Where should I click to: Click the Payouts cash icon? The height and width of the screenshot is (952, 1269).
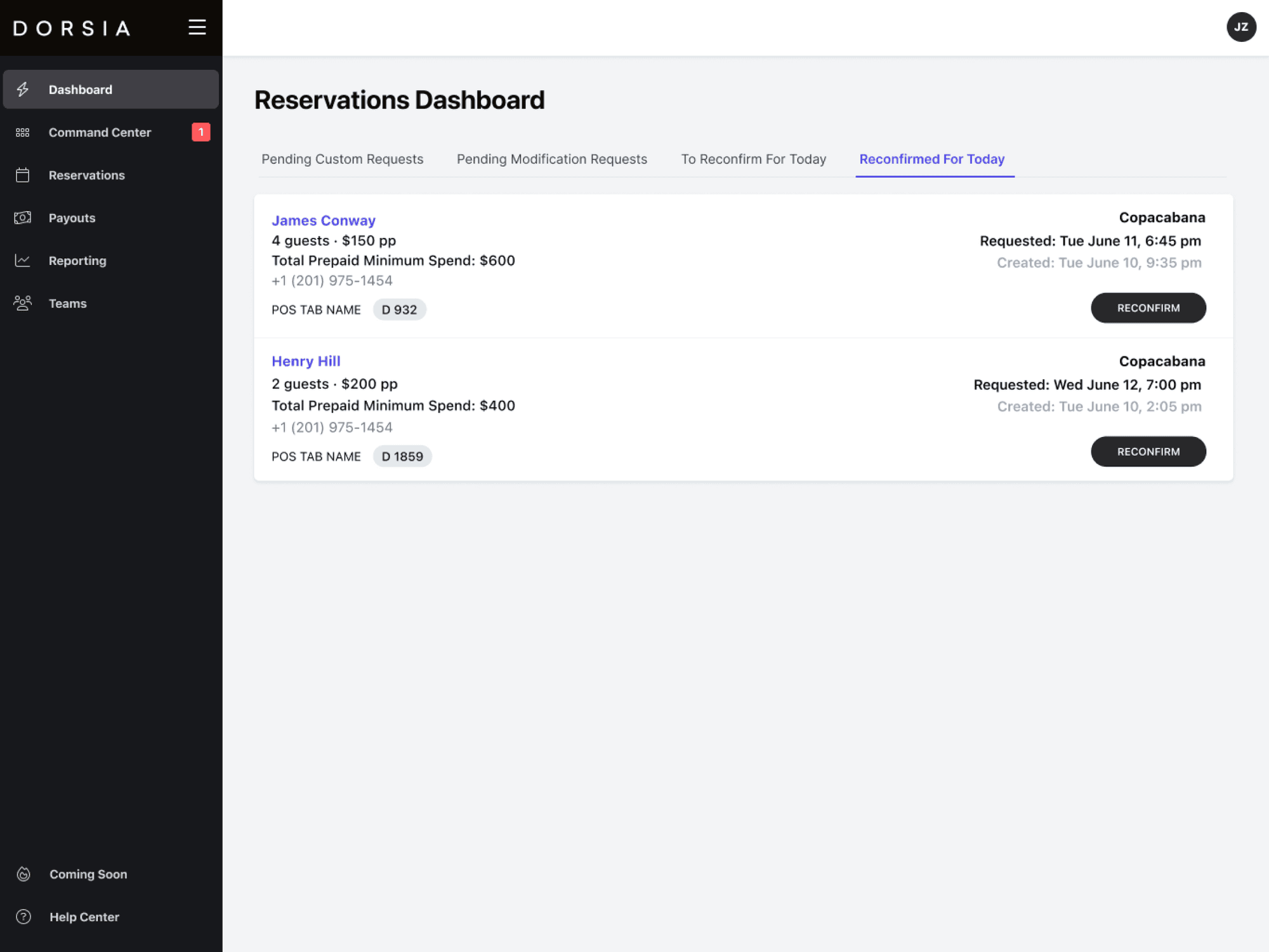[x=23, y=218]
